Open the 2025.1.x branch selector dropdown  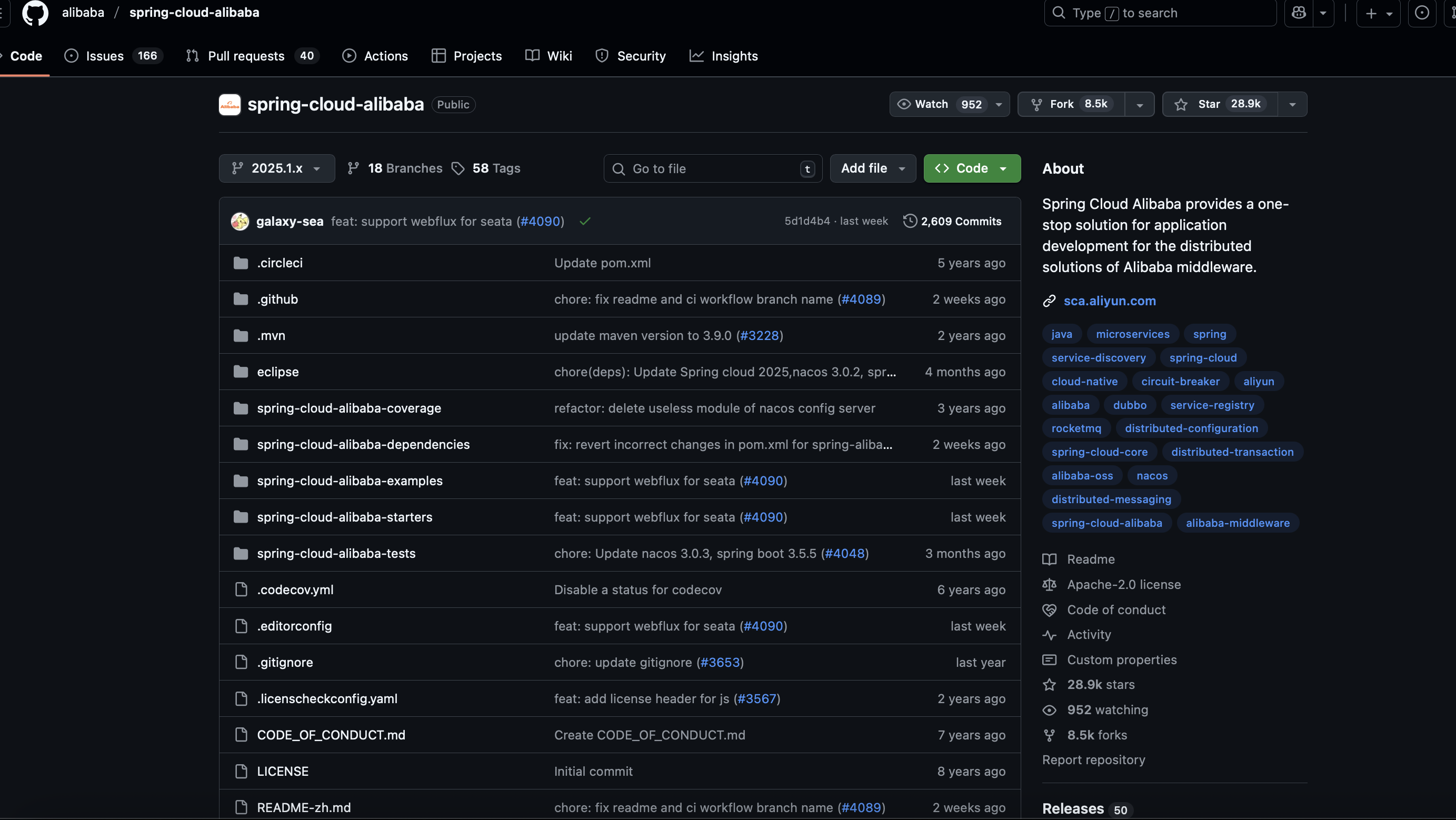tap(276, 168)
